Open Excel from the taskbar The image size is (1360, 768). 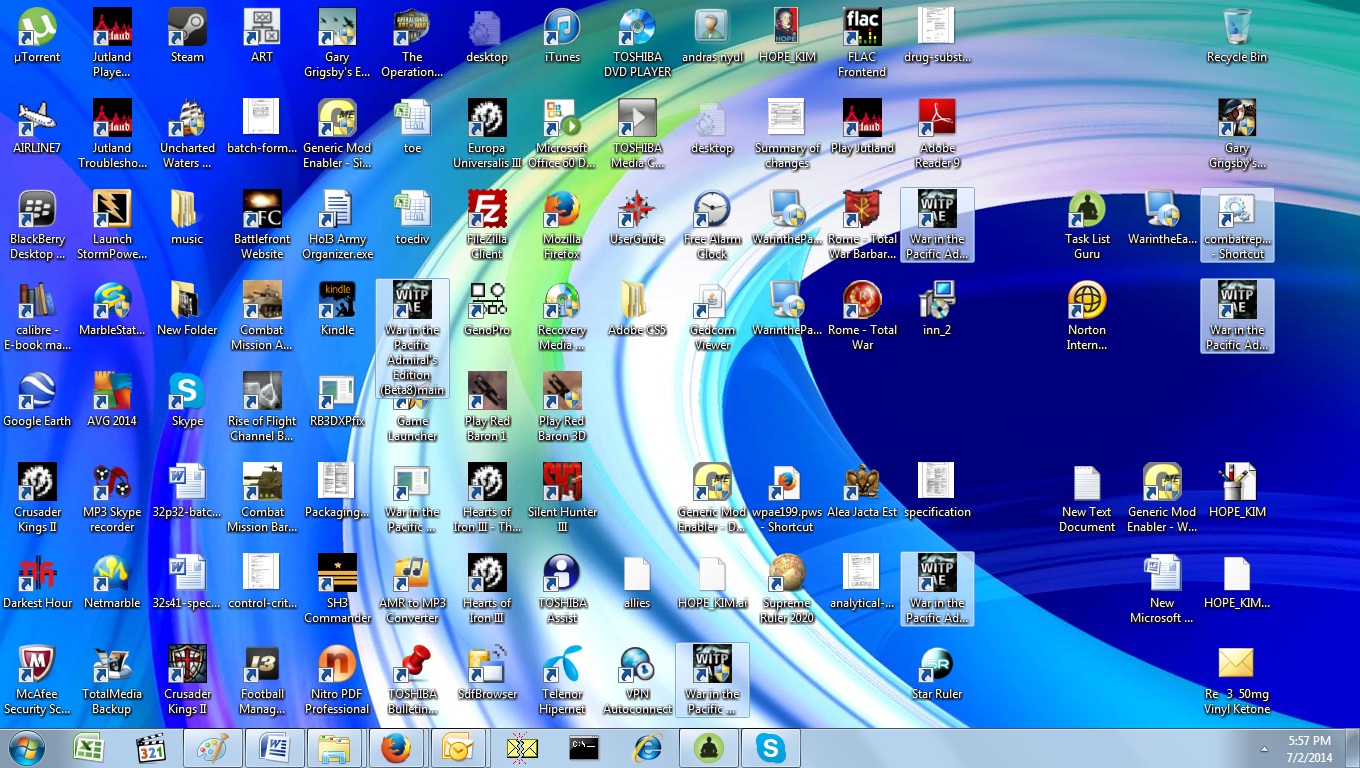(88, 747)
